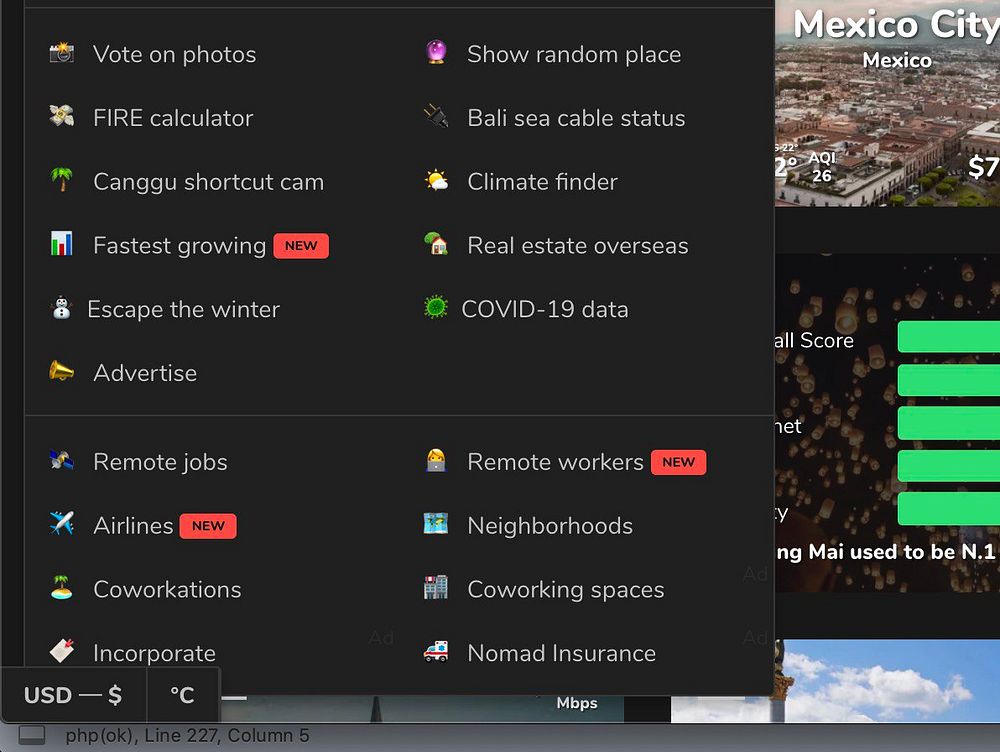Open the Coworkations entry
The height and width of the screenshot is (752, 1000).
click(x=167, y=589)
